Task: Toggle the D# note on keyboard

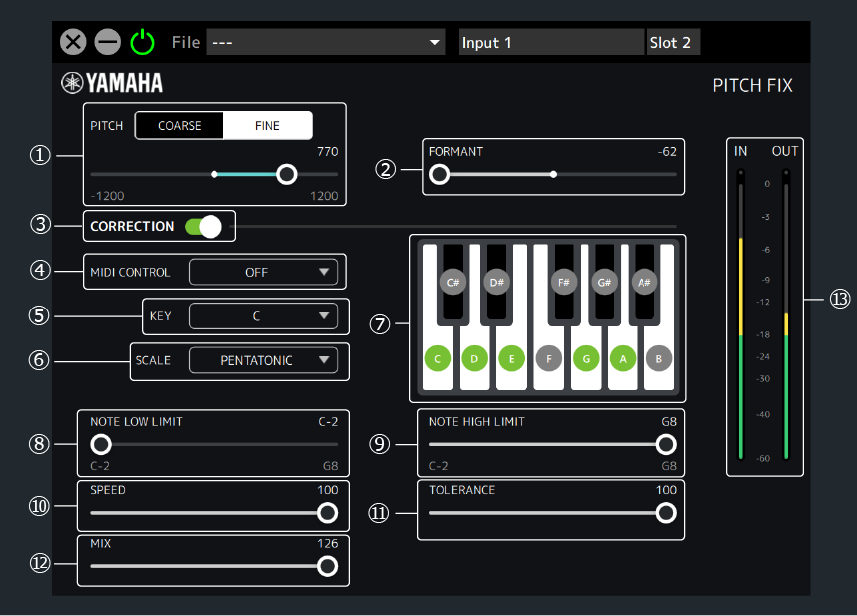Action: (x=495, y=282)
